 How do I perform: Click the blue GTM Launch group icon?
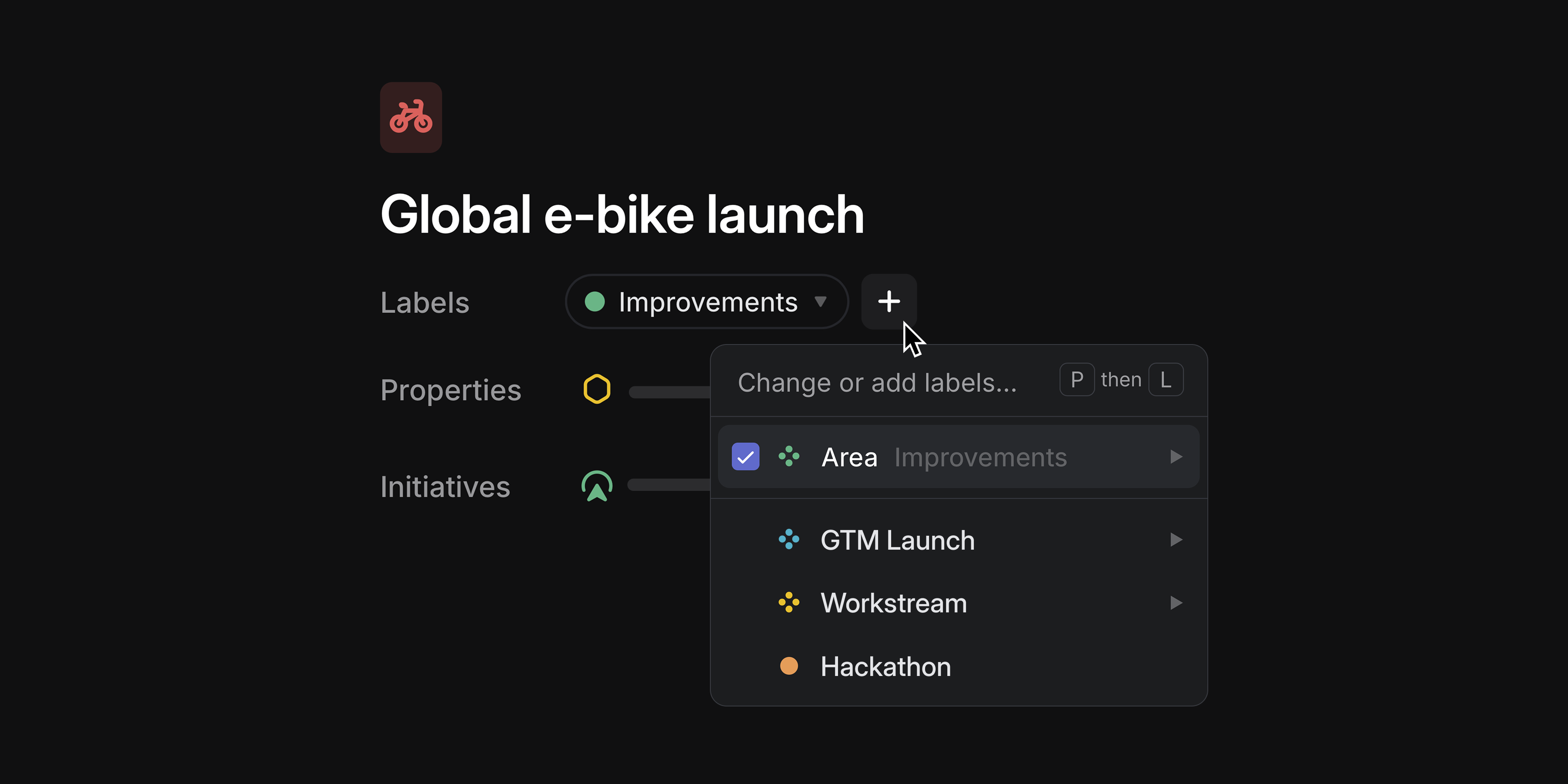click(789, 540)
